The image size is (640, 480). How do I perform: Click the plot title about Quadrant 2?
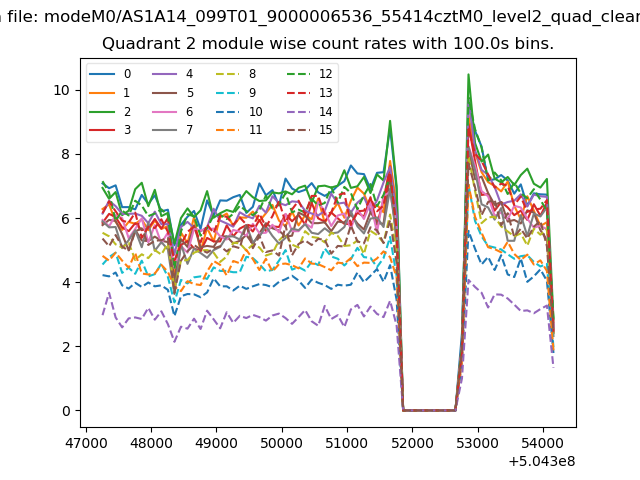328,45
